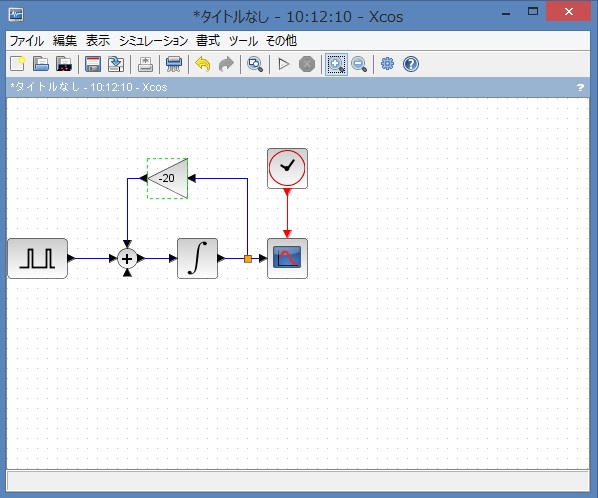Select the clock block with red circle
598x498 pixels.
287,168
